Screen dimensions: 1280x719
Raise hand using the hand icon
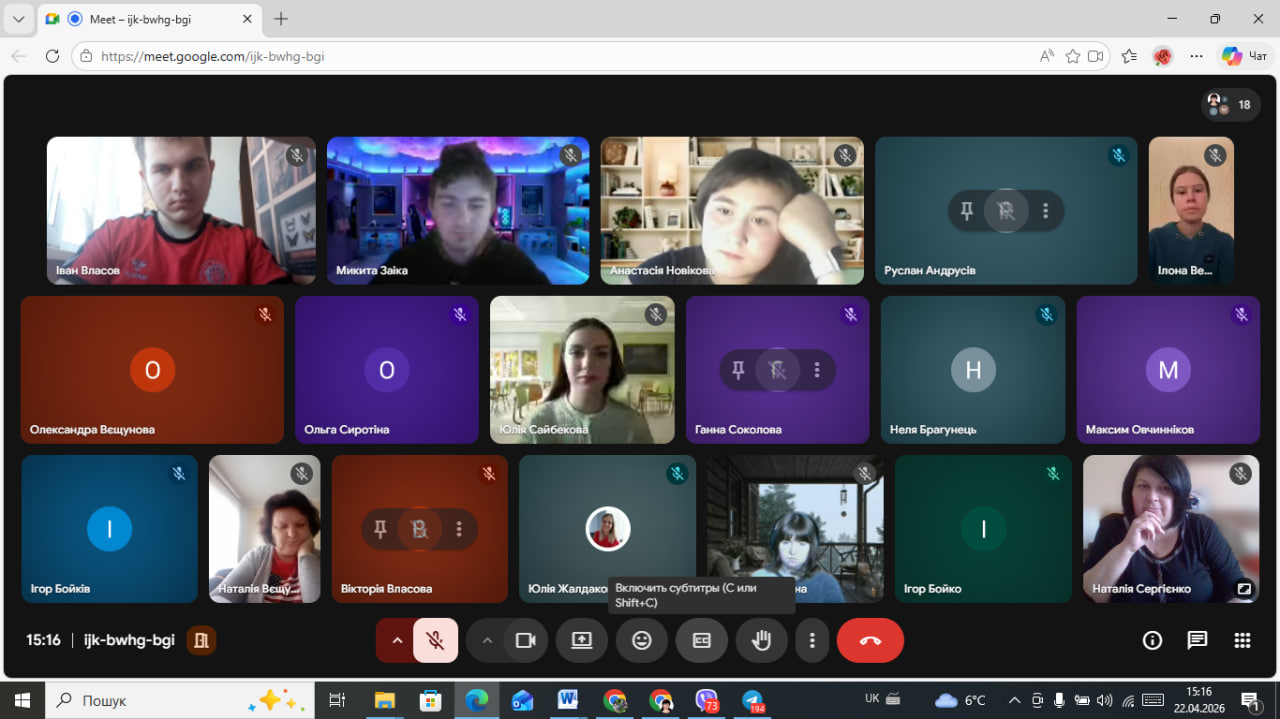click(x=761, y=640)
